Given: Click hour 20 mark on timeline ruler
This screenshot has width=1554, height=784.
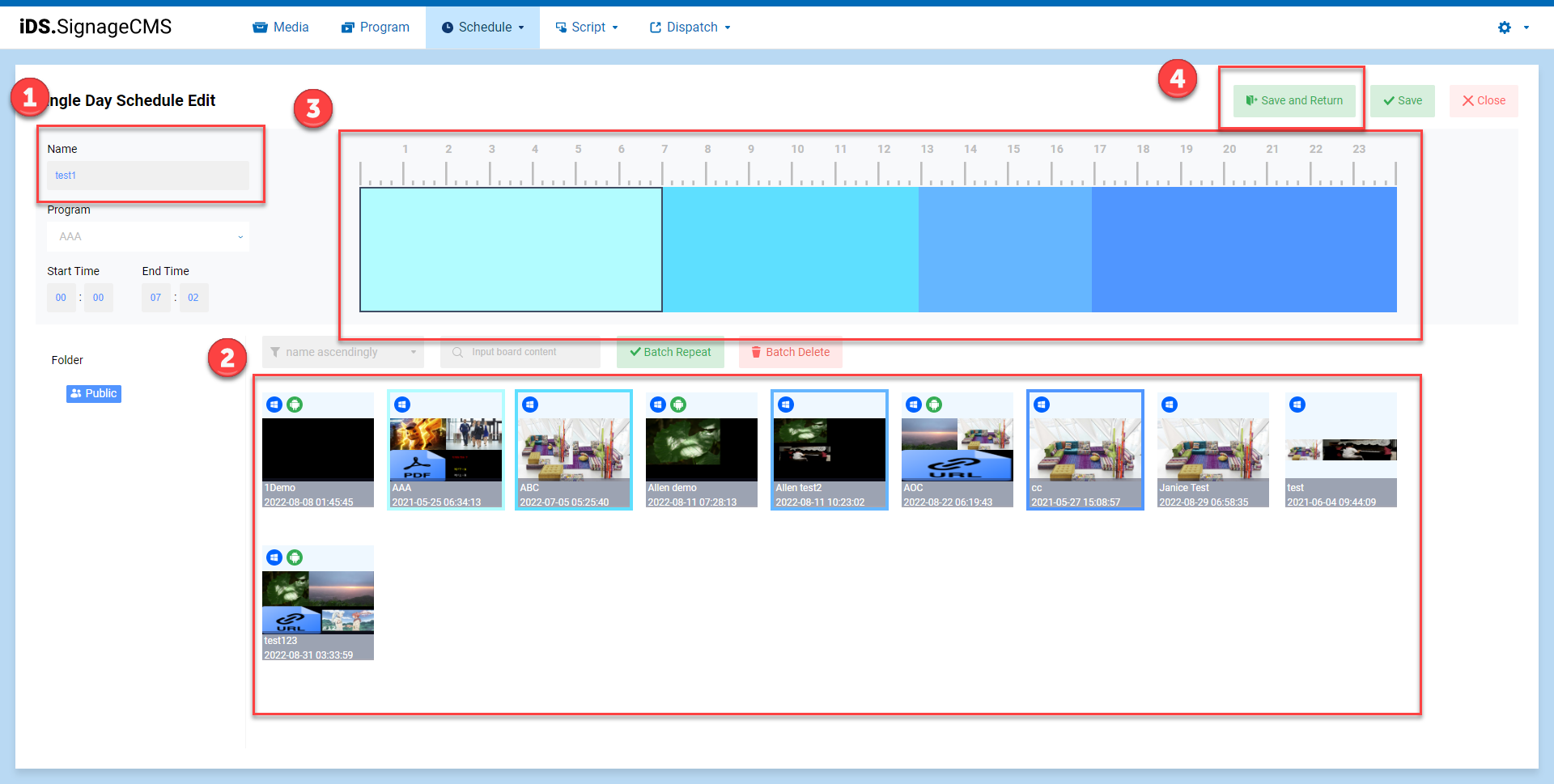Looking at the screenshot, I should tap(1229, 149).
